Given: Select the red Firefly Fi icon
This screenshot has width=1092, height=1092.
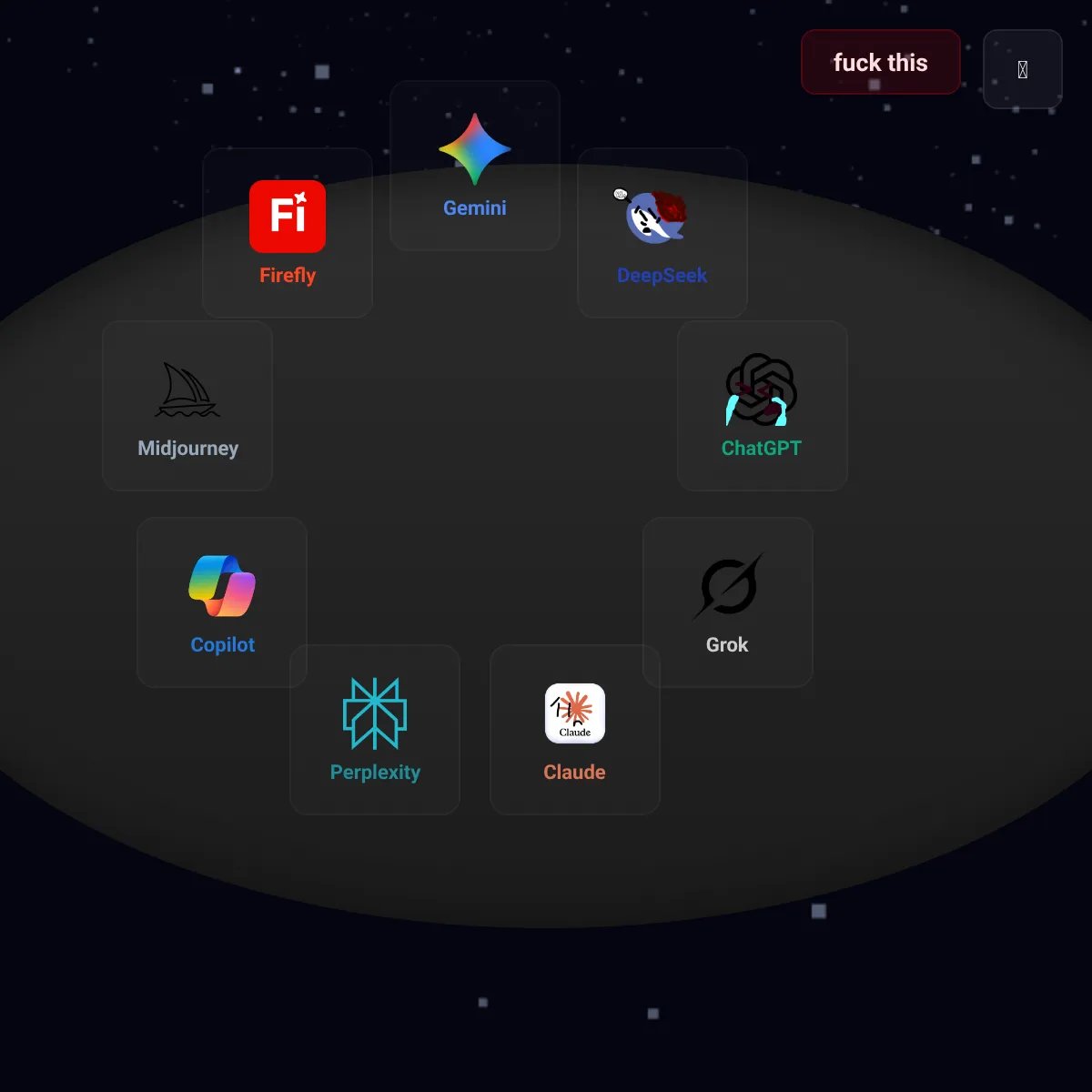Looking at the screenshot, I should tap(288, 217).
